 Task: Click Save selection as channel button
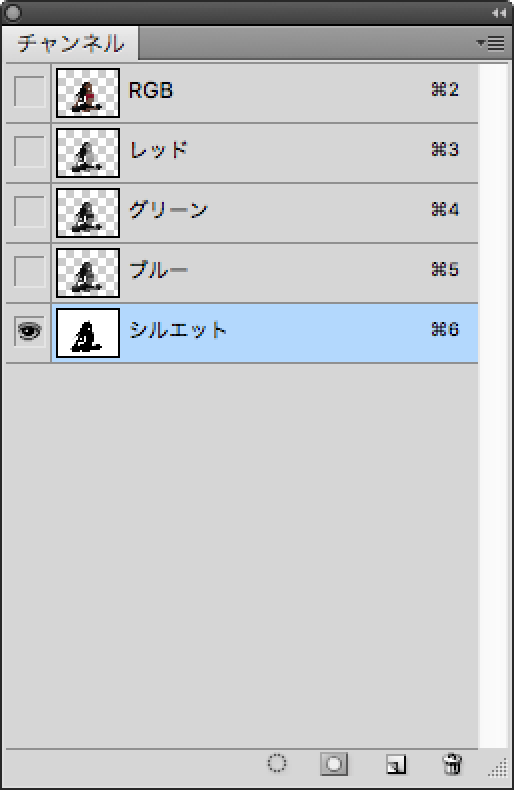tap(334, 764)
